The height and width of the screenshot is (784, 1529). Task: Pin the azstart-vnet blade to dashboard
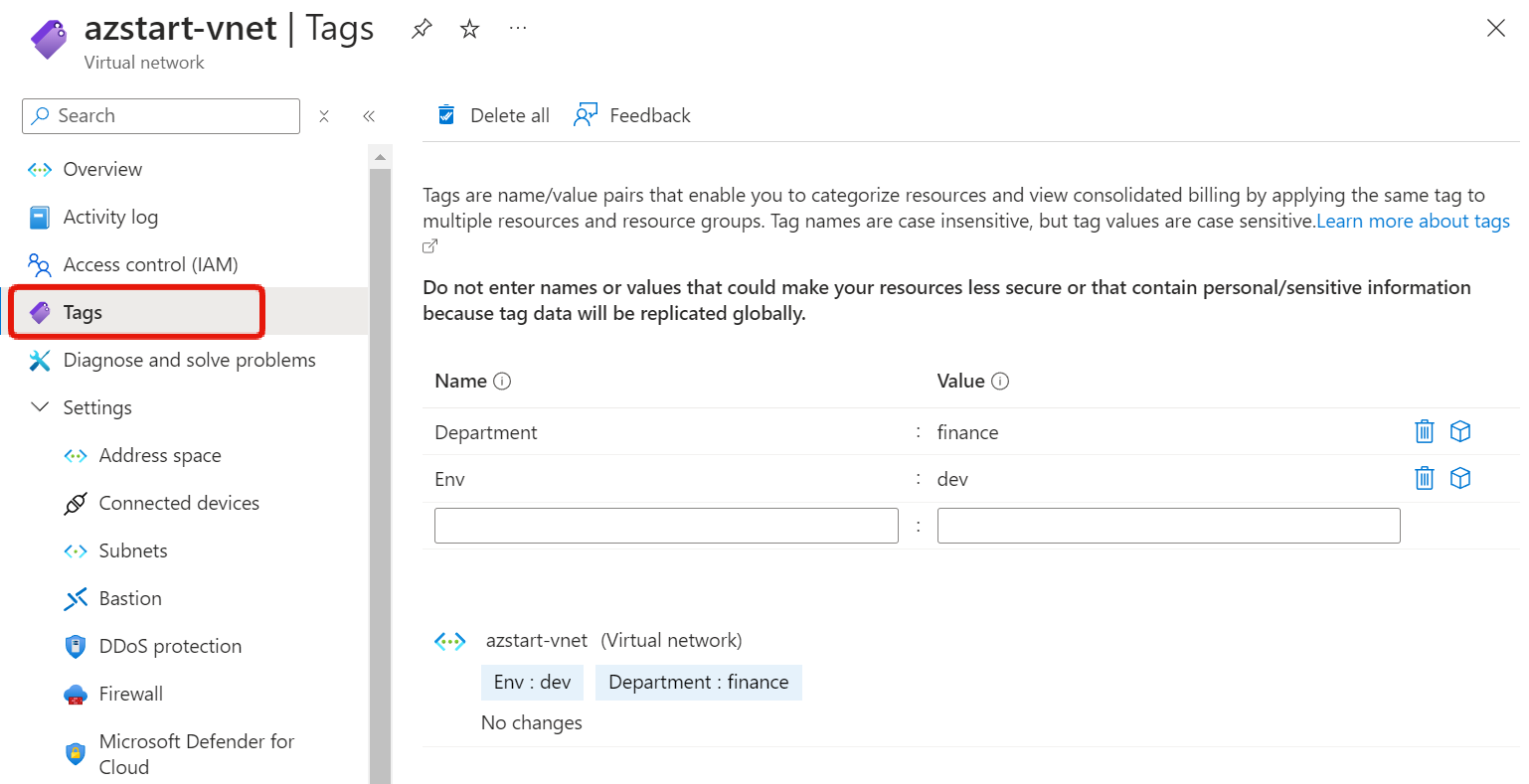(x=422, y=29)
